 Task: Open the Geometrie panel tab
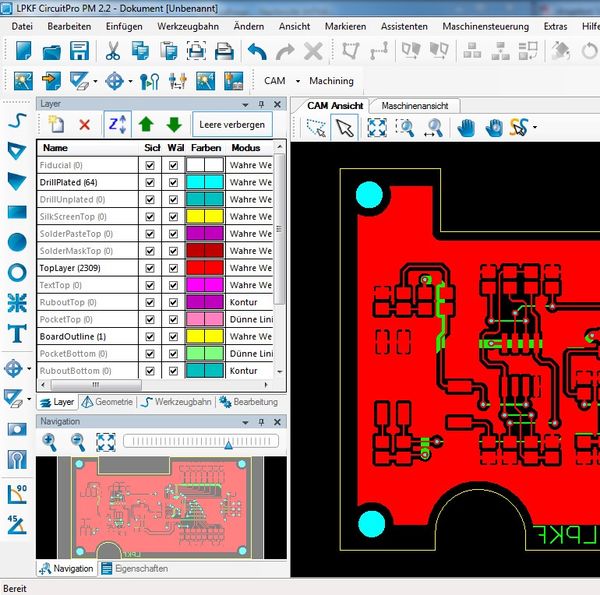(x=107, y=402)
